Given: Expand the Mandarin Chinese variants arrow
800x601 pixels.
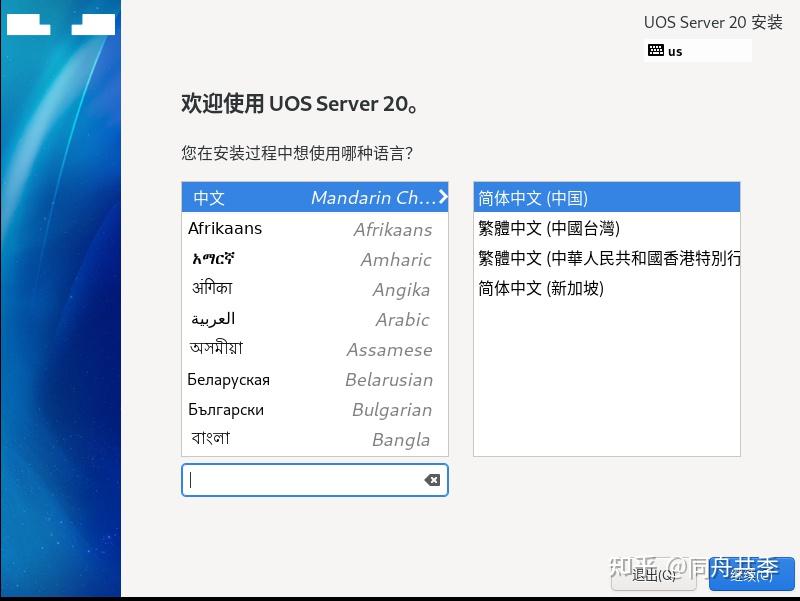Looking at the screenshot, I should 443,197.
